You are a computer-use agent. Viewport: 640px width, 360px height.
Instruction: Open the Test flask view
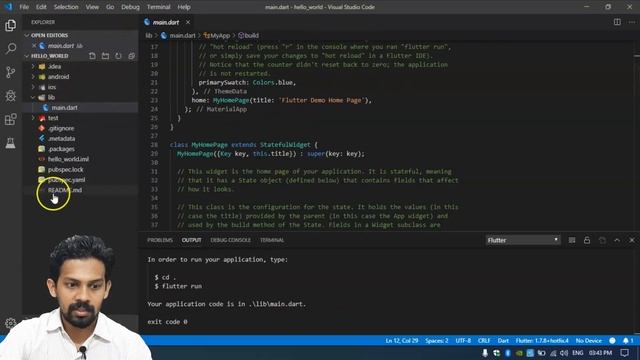pos(11,143)
